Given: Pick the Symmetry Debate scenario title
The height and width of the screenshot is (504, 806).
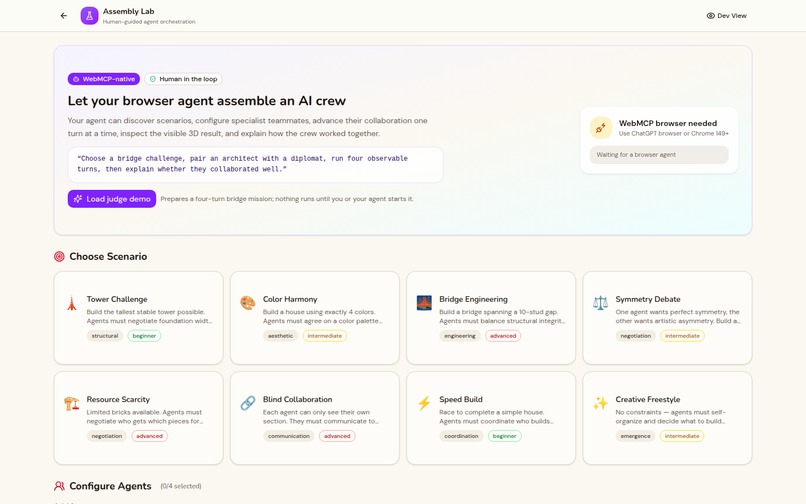Looking at the screenshot, I should point(648,299).
